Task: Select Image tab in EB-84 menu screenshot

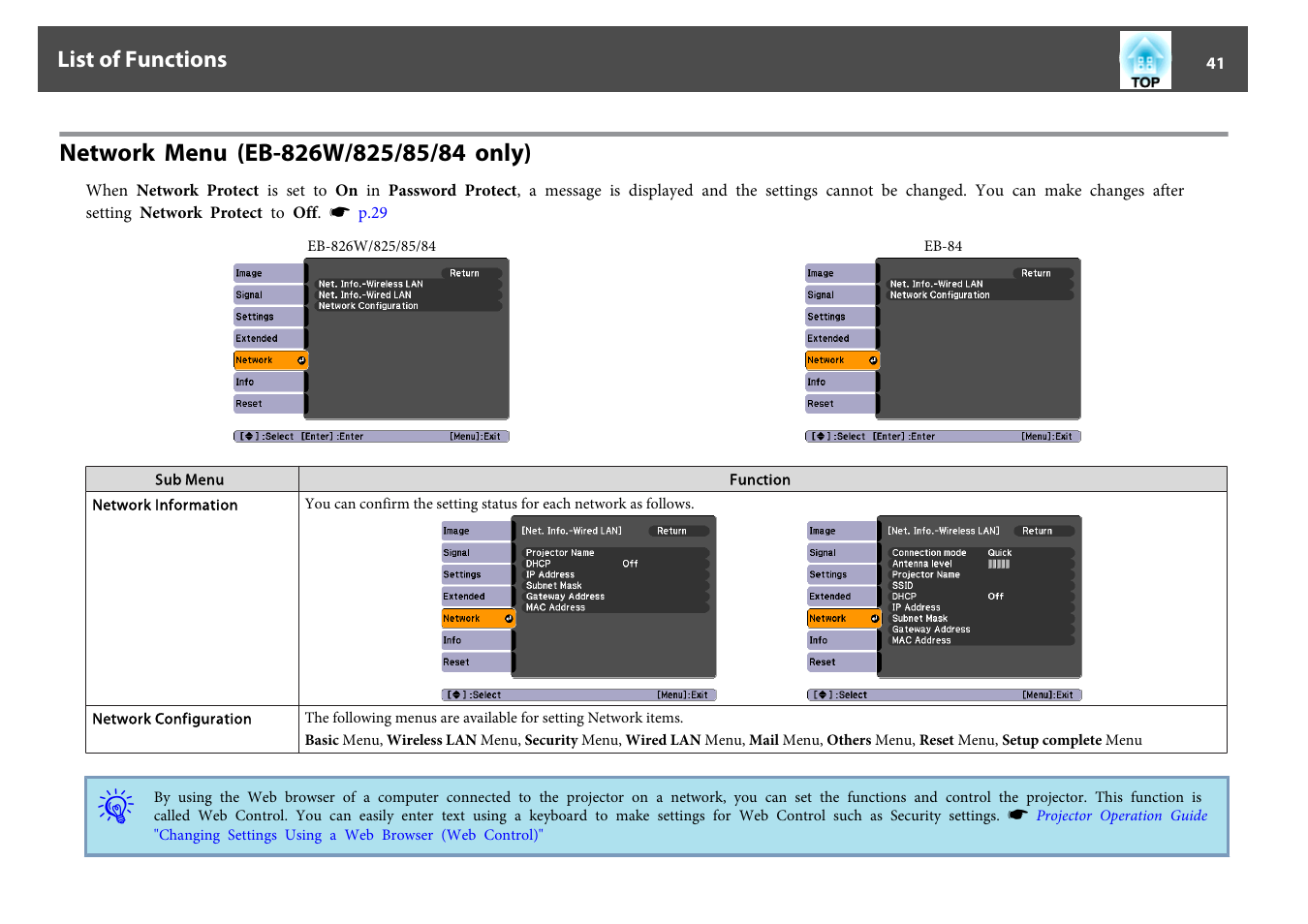Action: point(841,273)
